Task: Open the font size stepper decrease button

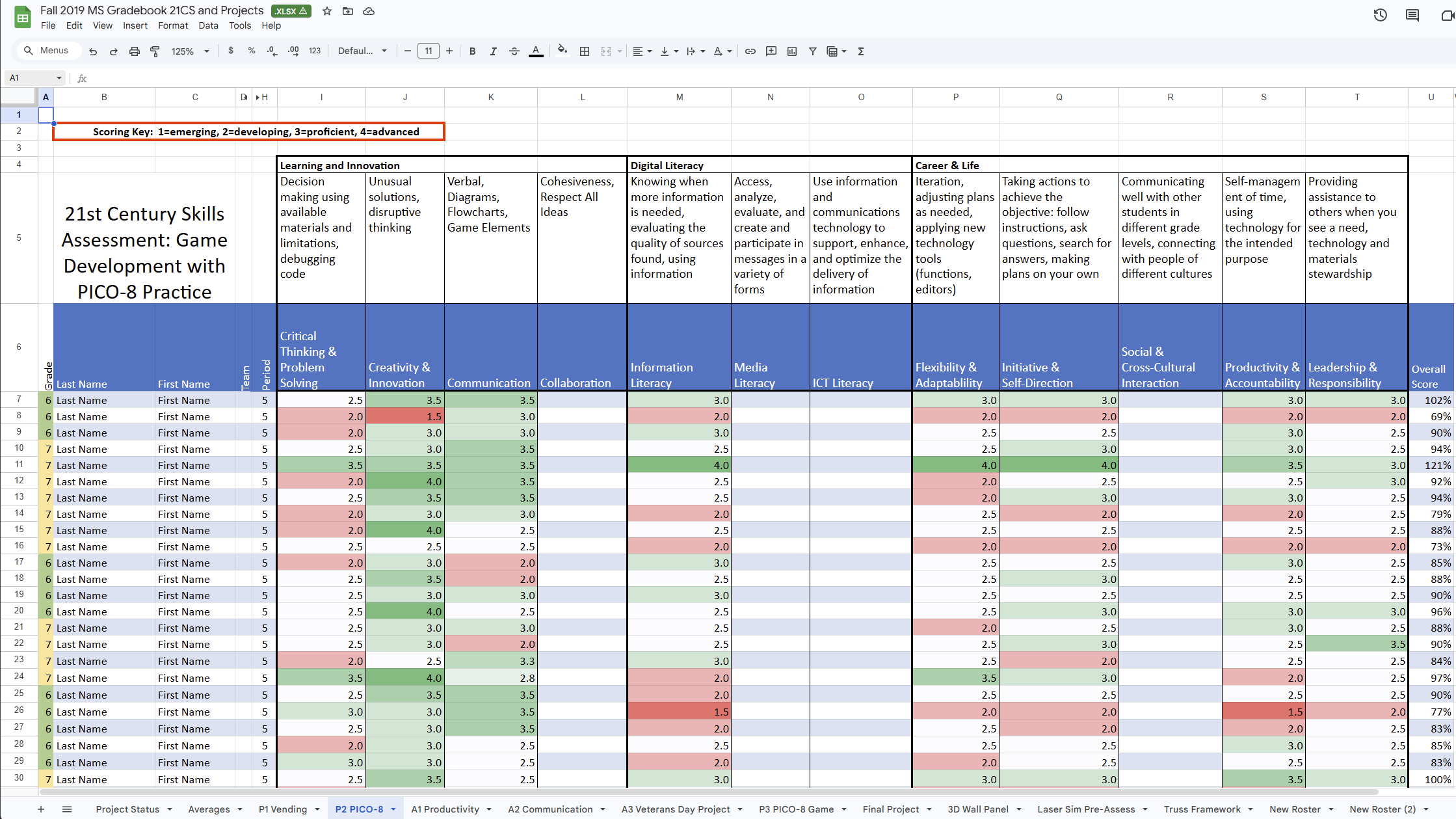Action: pos(408,51)
